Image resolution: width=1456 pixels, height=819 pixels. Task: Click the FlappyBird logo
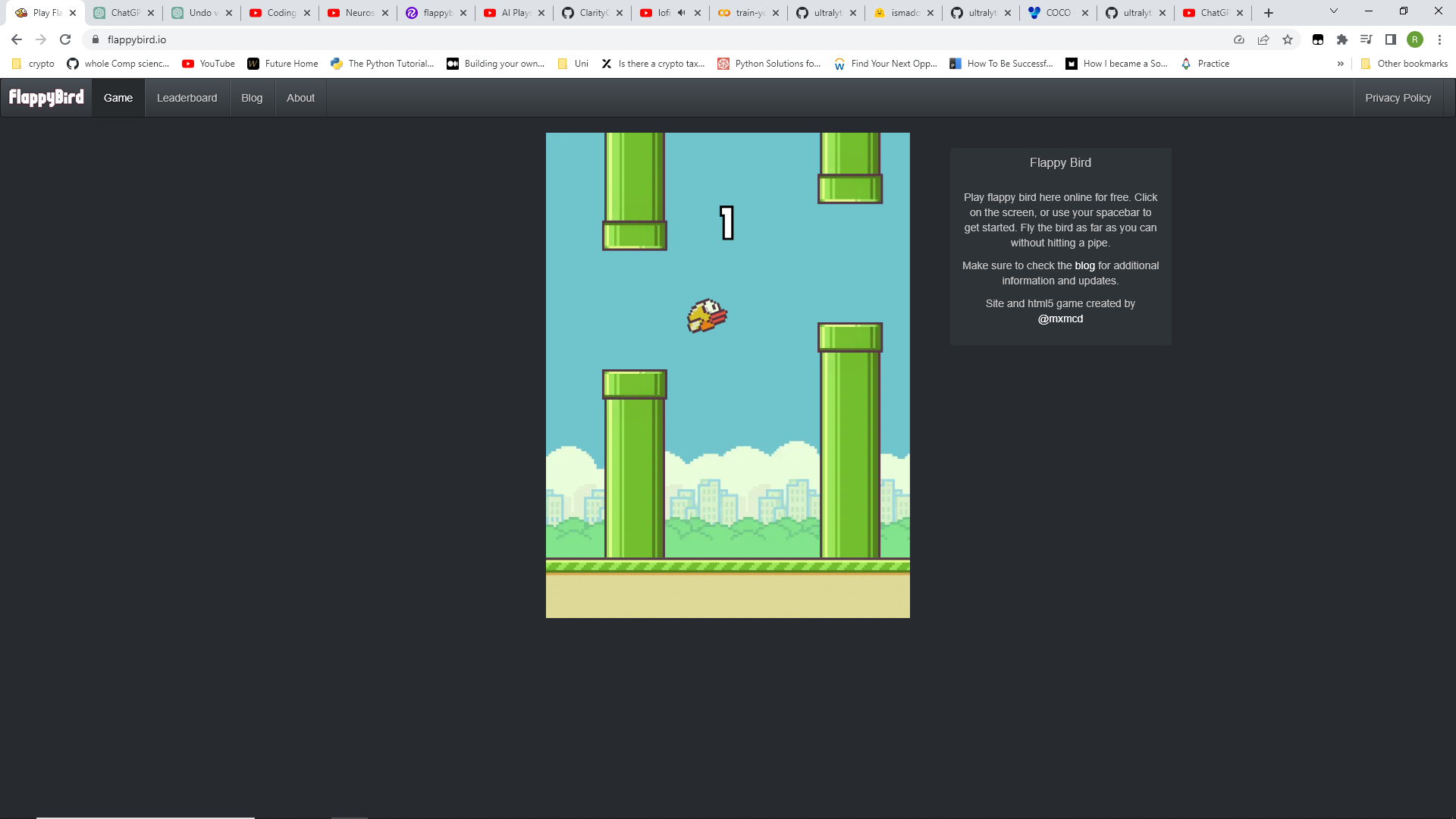45,97
